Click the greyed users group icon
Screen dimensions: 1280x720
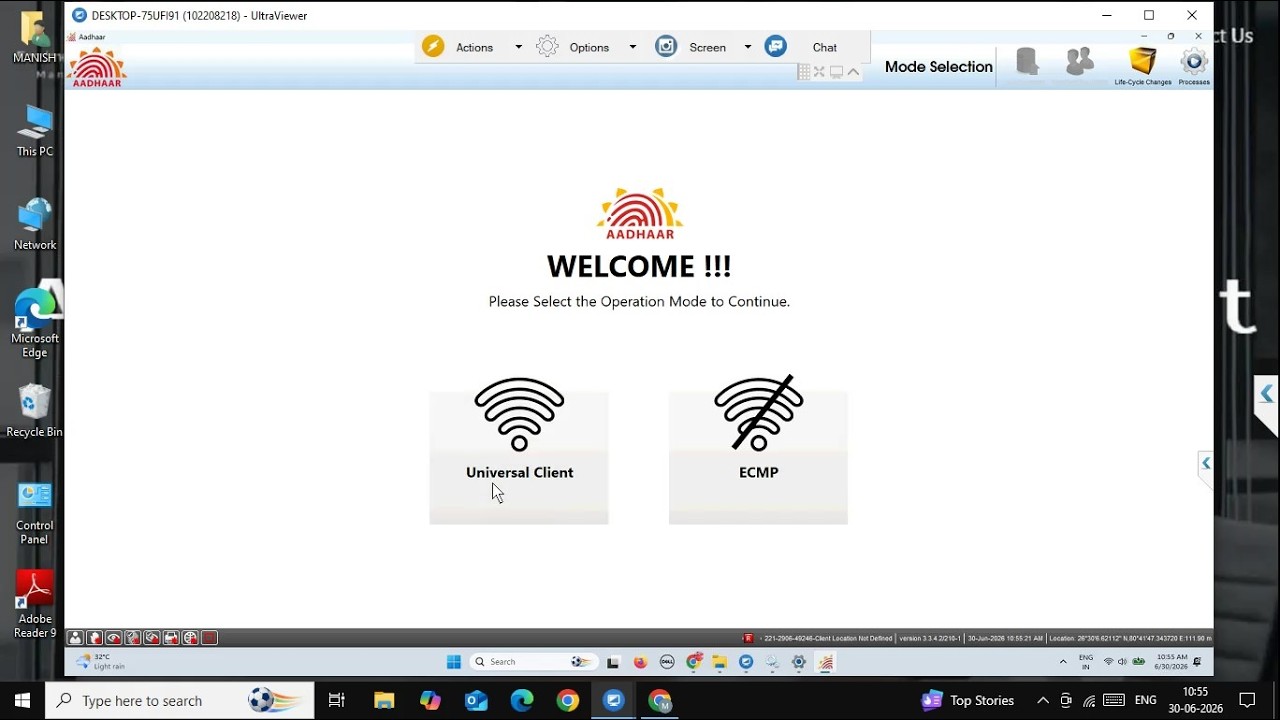click(1079, 62)
